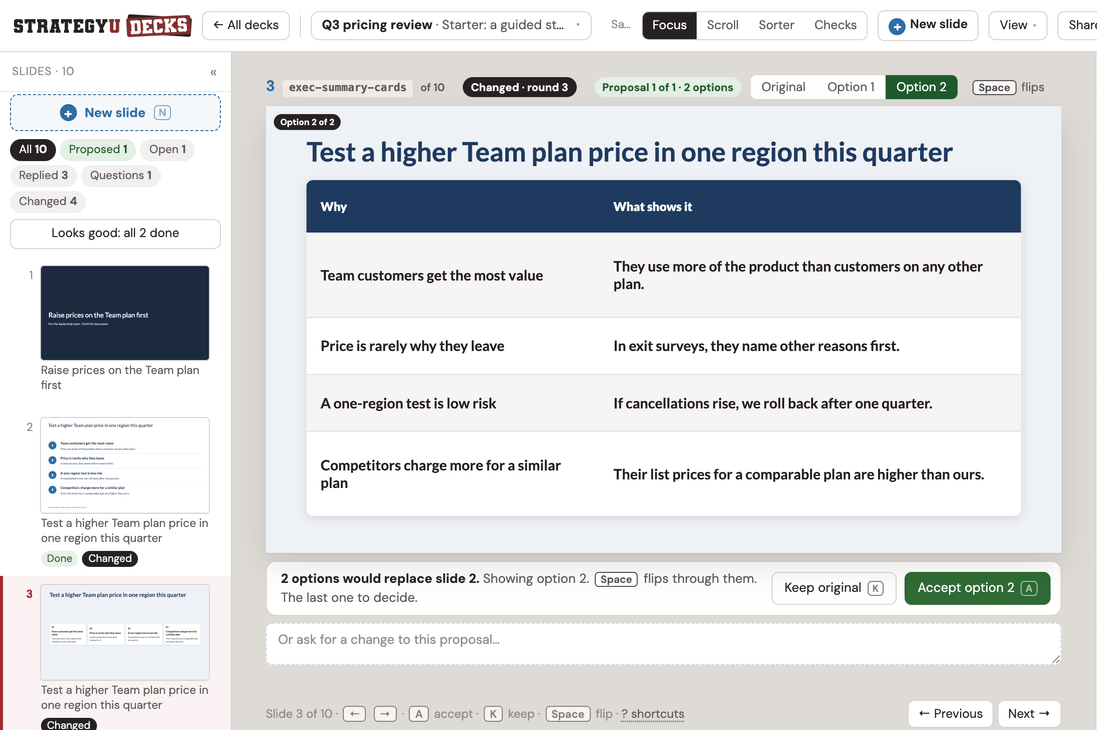
Task: Go back to All decks
Action: (246, 25)
